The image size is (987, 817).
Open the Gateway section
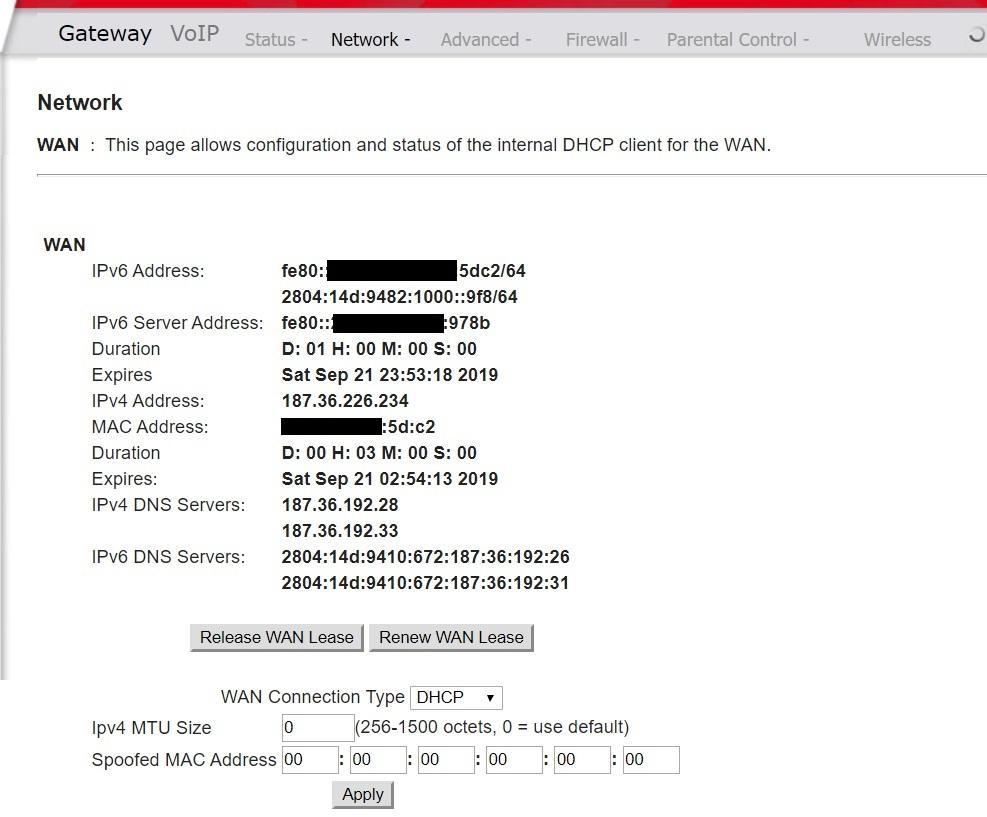(x=105, y=34)
